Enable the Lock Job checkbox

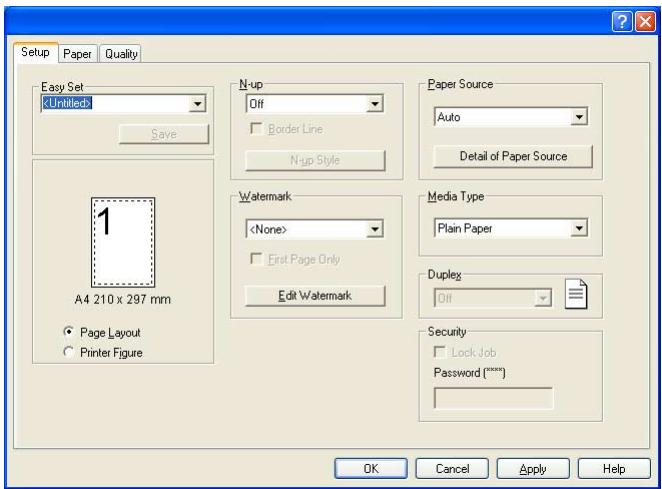(x=440, y=352)
